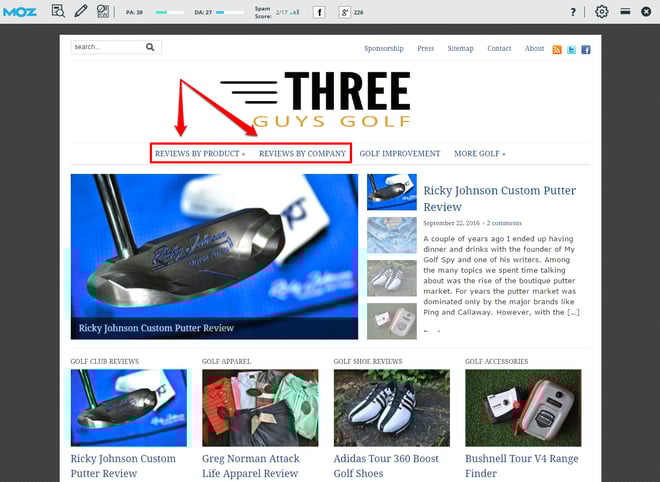Open Golf Shoe Reviews category heading
660x482 pixels.
click(368, 361)
